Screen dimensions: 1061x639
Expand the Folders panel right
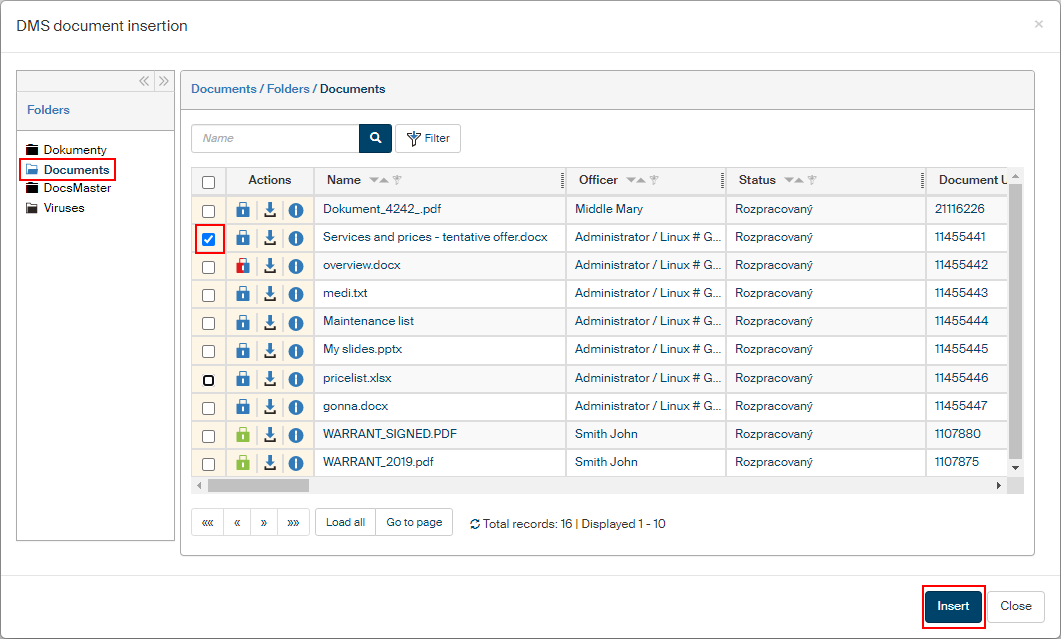click(x=164, y=81)
